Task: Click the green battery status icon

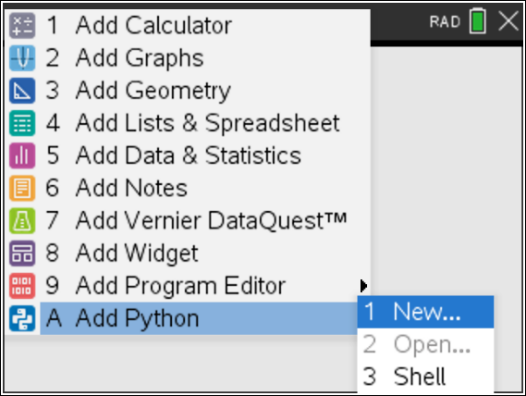Action: click(x=478, y=21)
